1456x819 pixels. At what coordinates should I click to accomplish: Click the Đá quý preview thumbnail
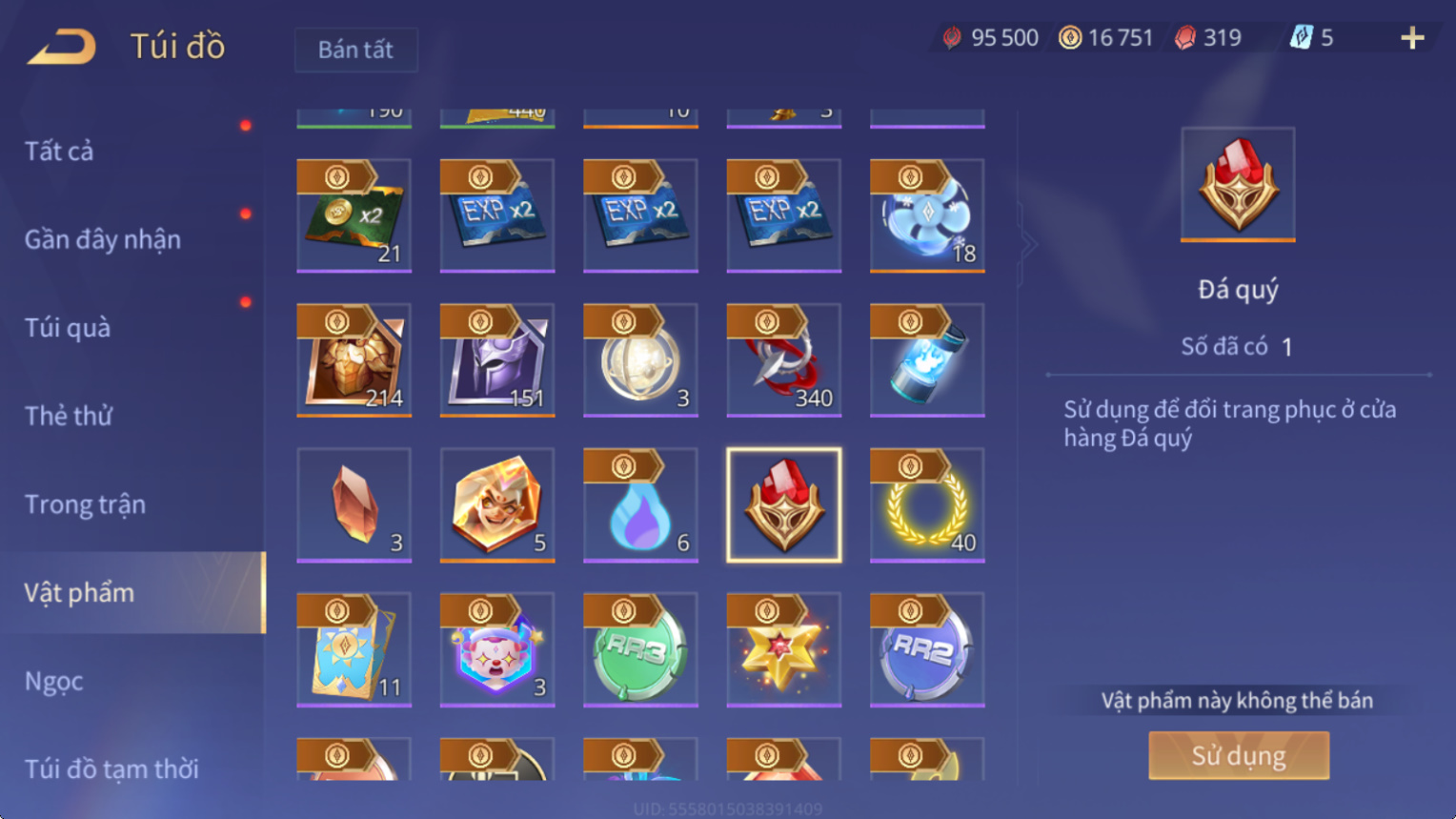tap(1238, 184)
